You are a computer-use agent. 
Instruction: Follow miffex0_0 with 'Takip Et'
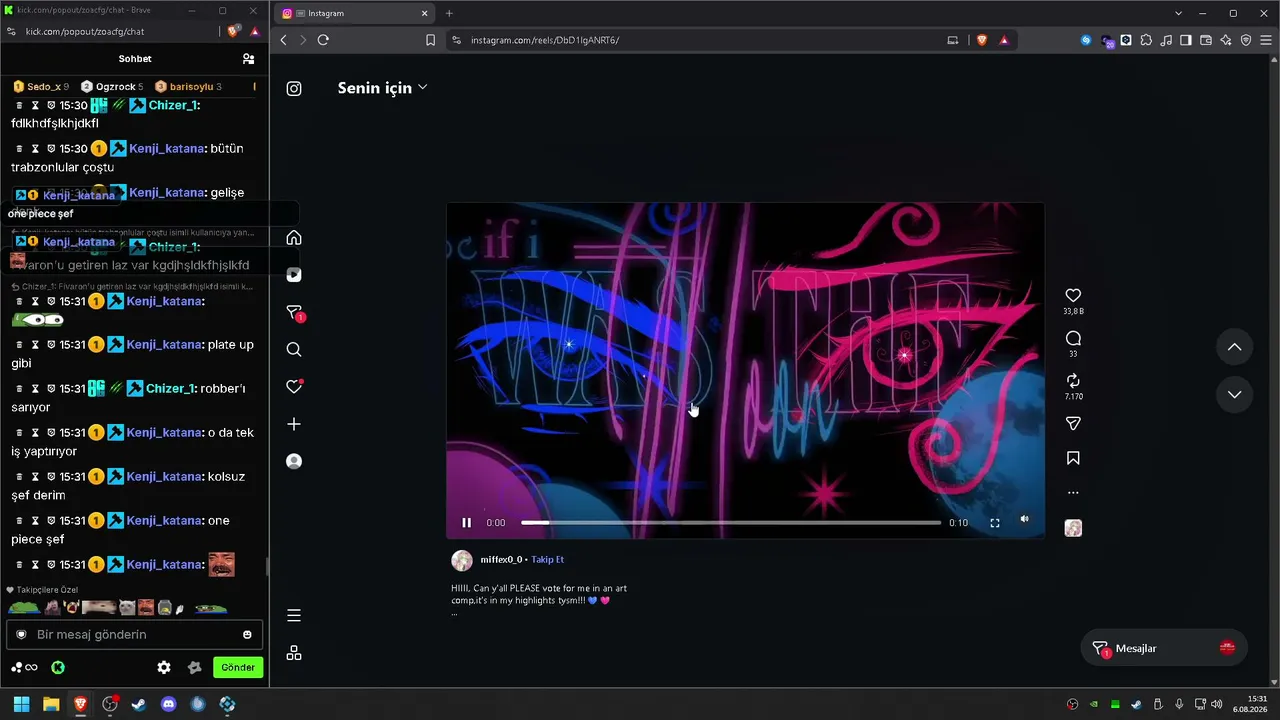(x=547, y=560)
